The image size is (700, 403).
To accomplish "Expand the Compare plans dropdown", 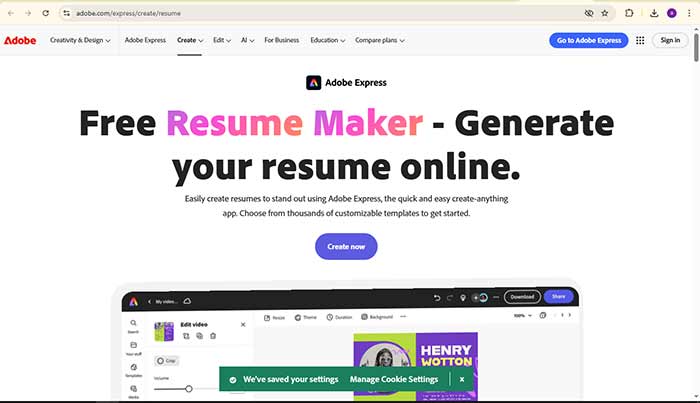I will (x=380, y=40).
